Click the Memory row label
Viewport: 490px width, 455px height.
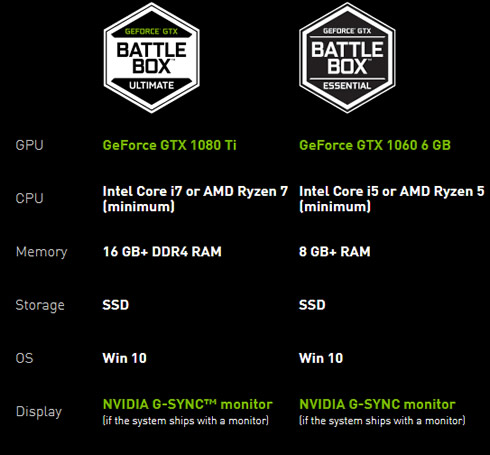[41, 252]
